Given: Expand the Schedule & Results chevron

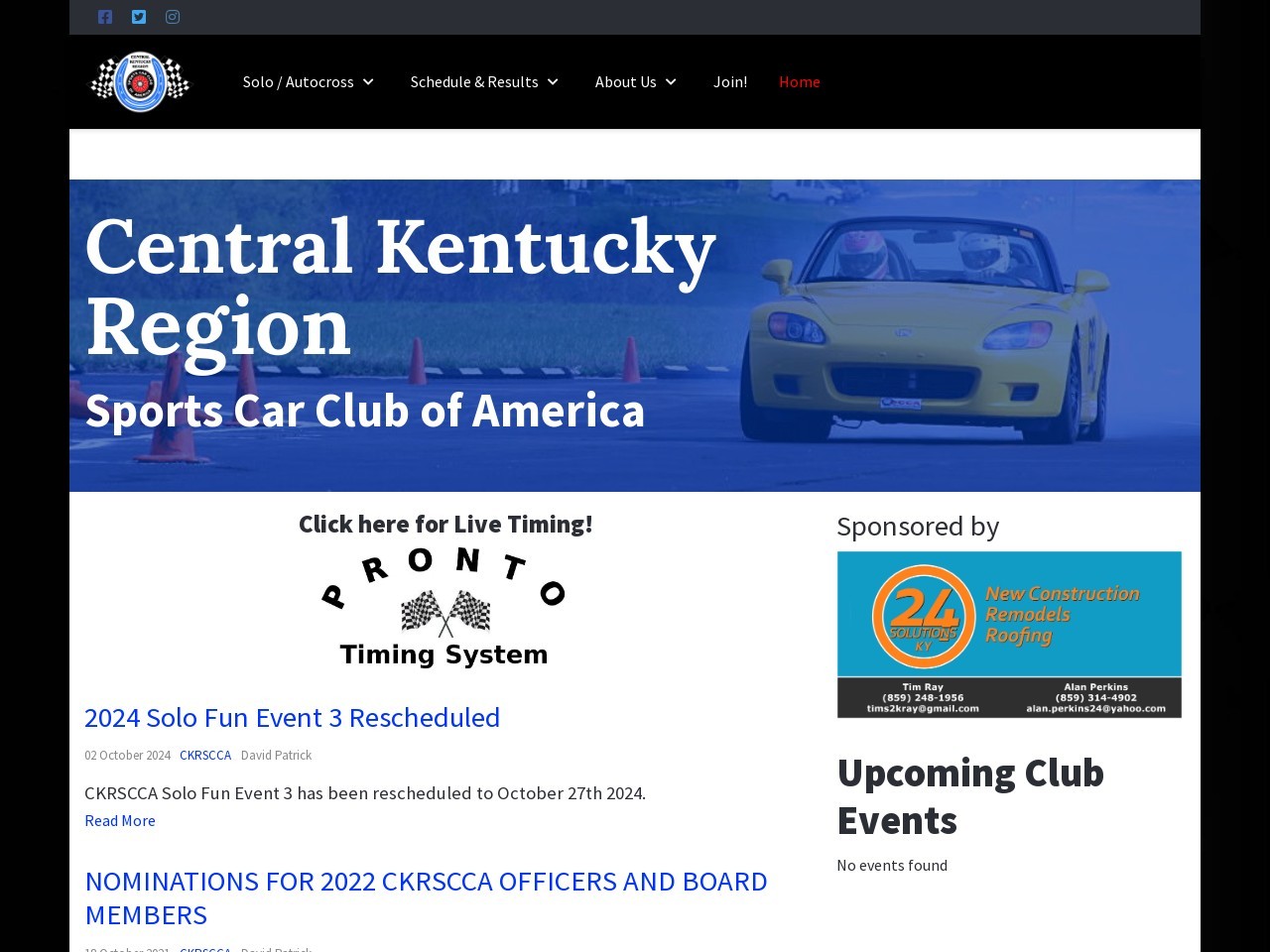Looking at the screenshot, I should point(553,81).
